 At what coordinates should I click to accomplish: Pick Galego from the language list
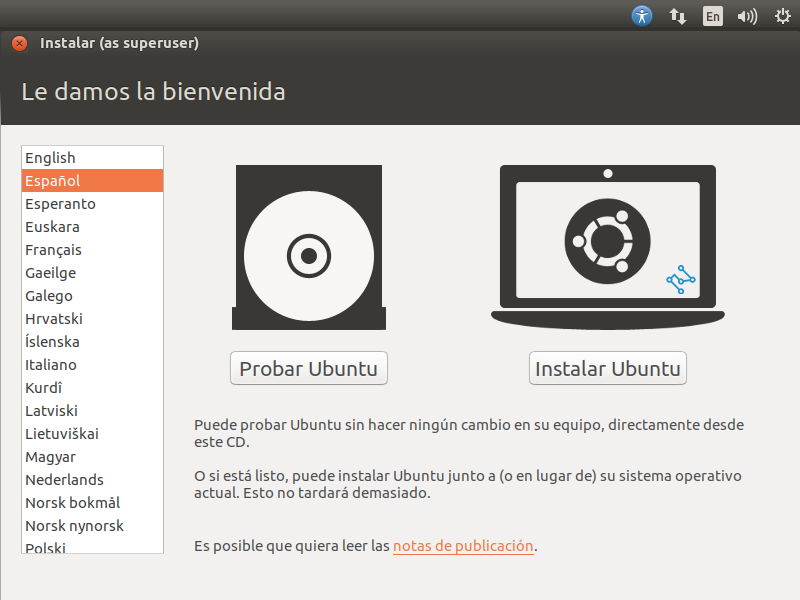pyautogui.click(x=92, y=295)
